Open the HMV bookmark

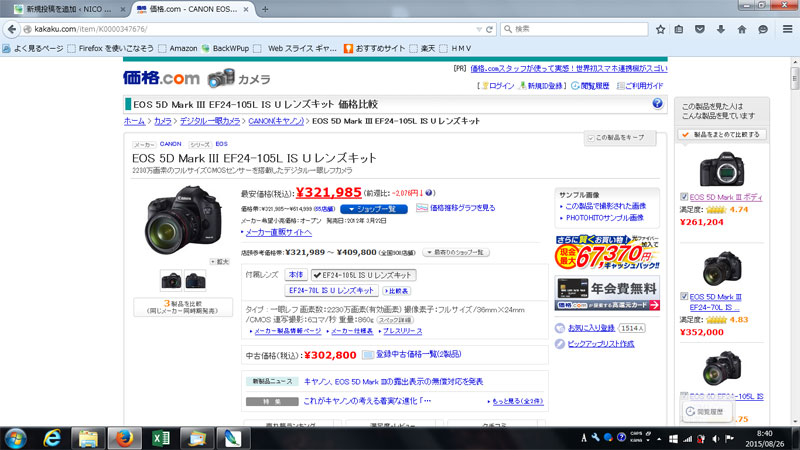456,48
